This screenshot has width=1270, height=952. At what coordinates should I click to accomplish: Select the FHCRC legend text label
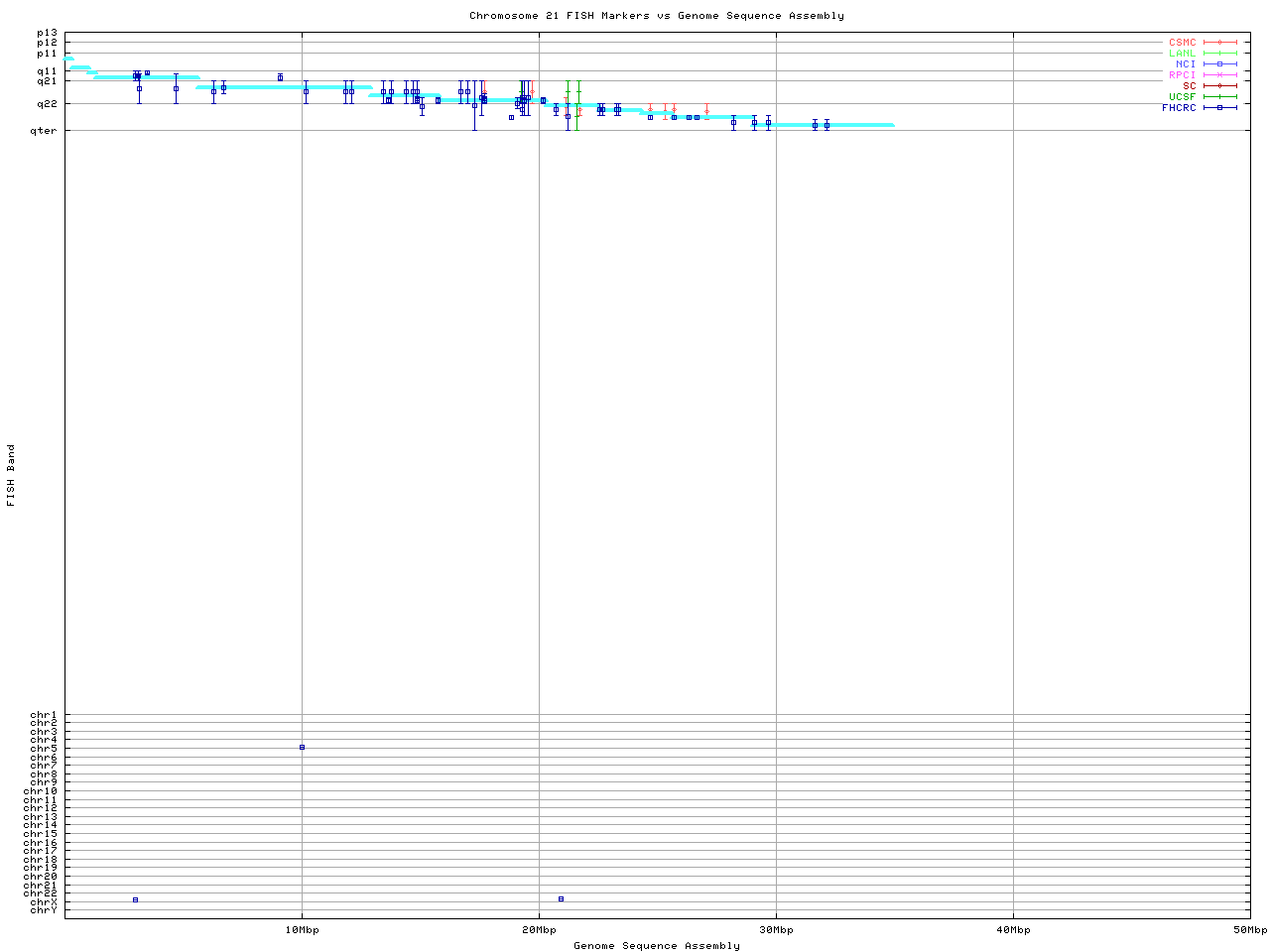[1179, 108]
